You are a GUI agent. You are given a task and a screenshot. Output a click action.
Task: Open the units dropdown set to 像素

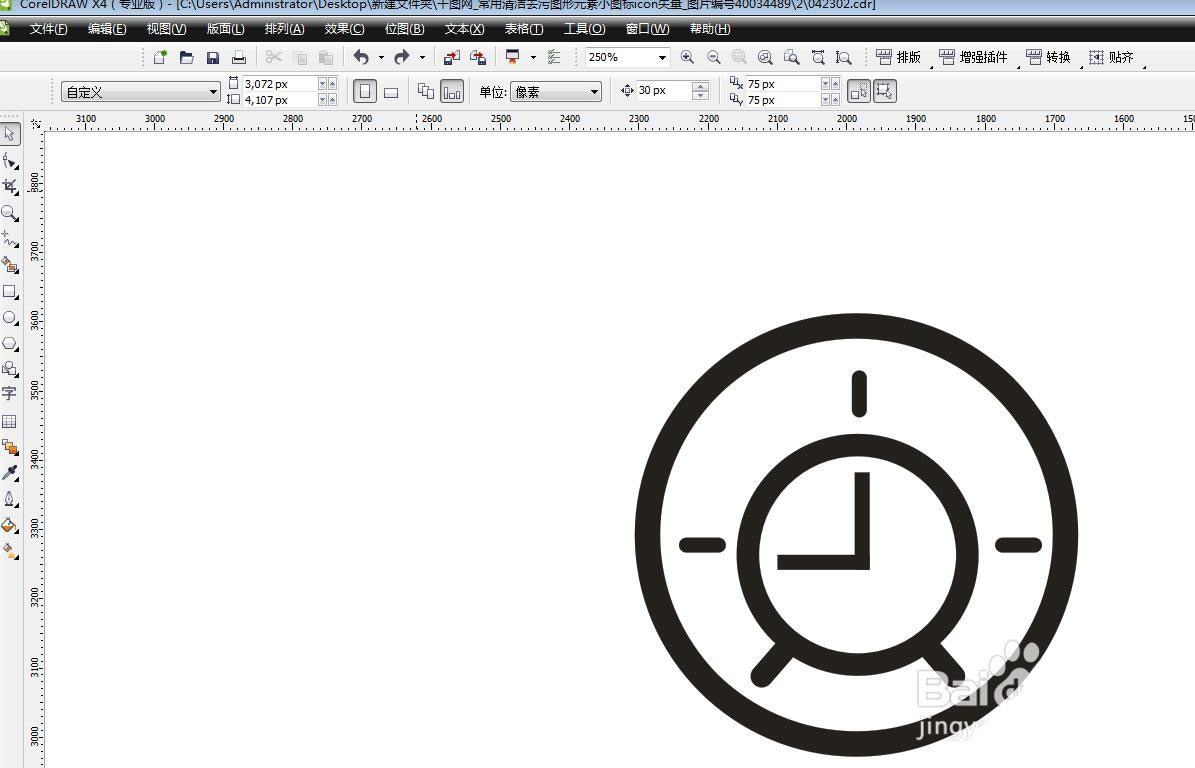pyautogui.click(x=595, y=91)
